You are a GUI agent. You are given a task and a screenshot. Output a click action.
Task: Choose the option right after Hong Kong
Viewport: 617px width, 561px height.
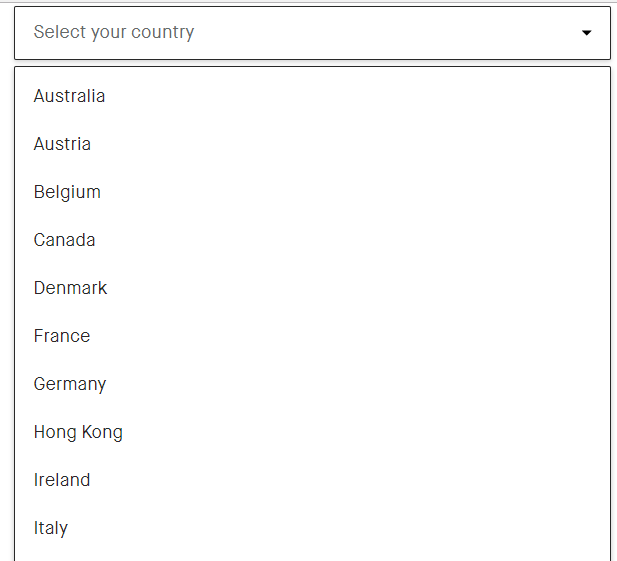coord(62,480)
